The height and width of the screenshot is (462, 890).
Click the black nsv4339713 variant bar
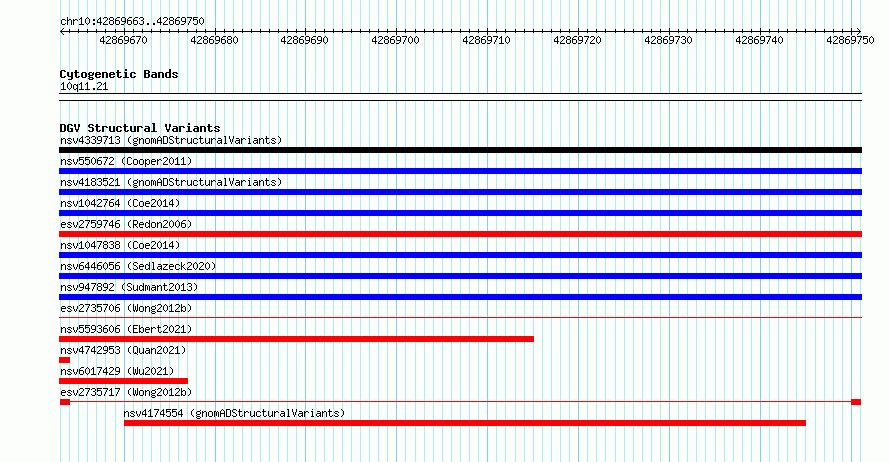pos(460,150)
